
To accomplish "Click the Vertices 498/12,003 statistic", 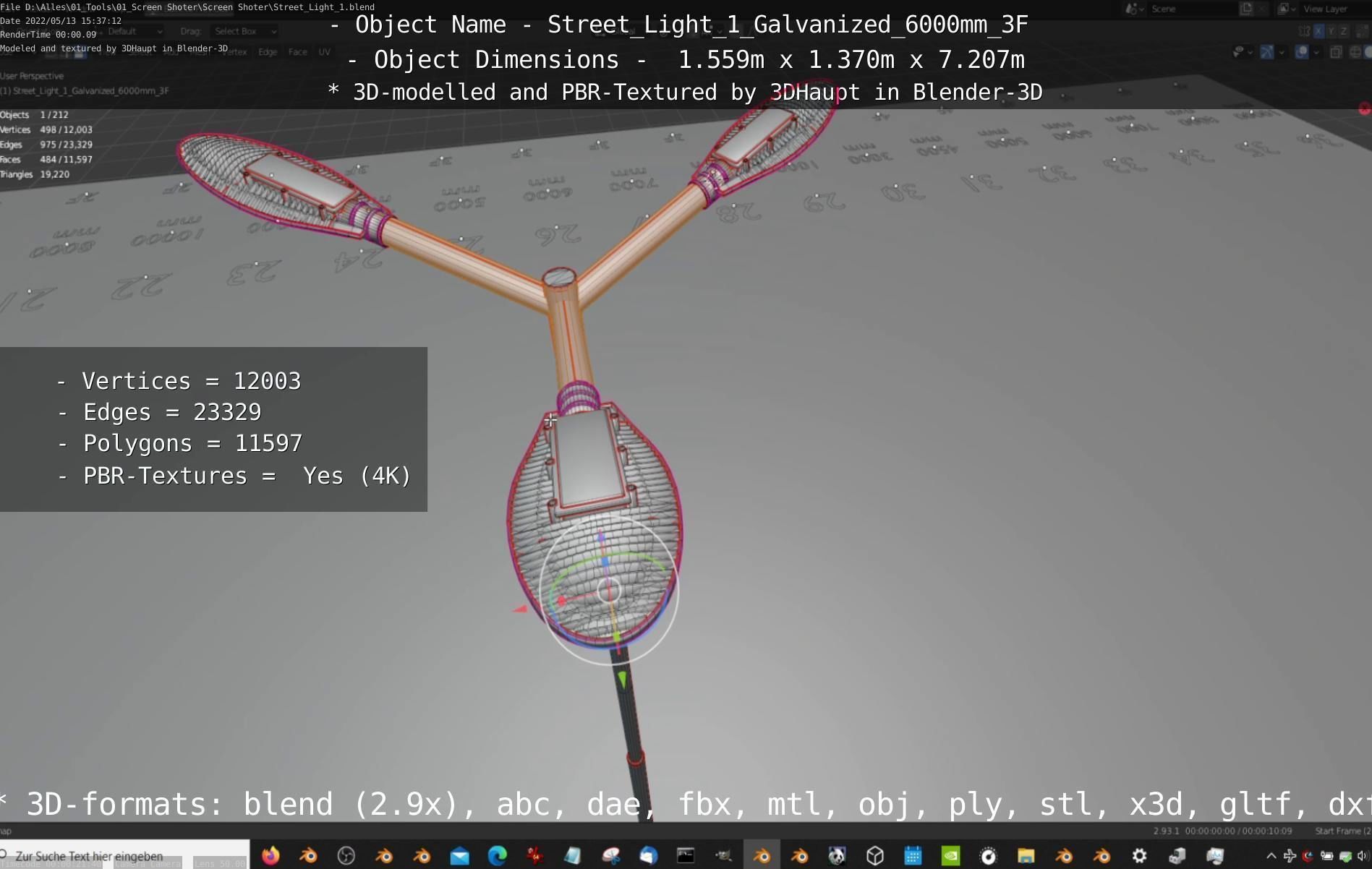I will 46,129.
